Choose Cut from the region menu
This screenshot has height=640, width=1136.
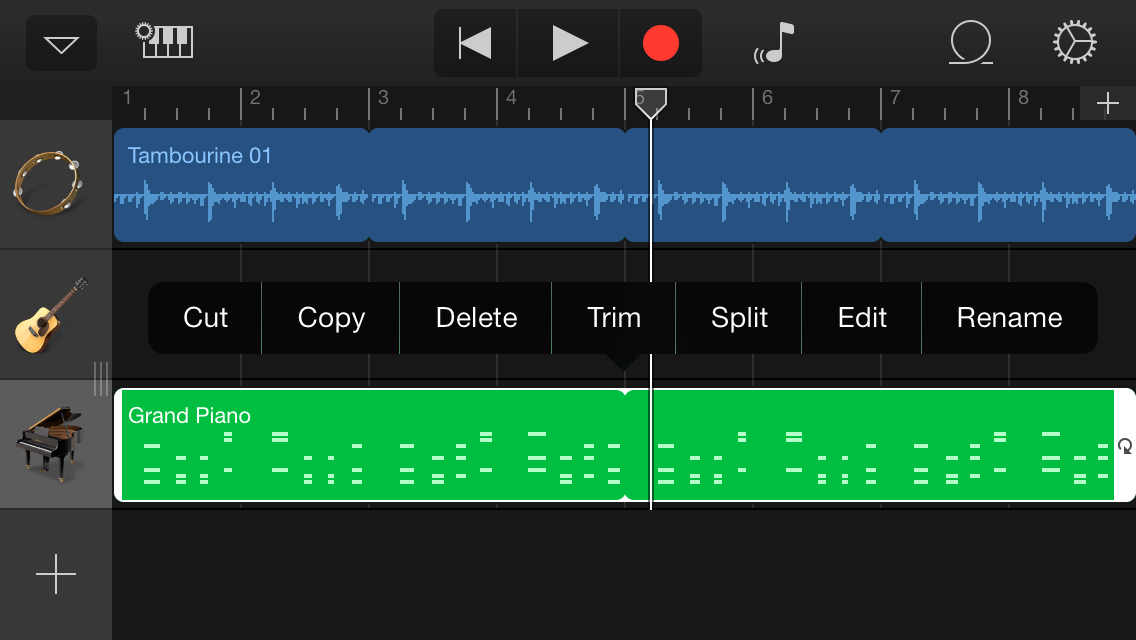click(205, 317)
